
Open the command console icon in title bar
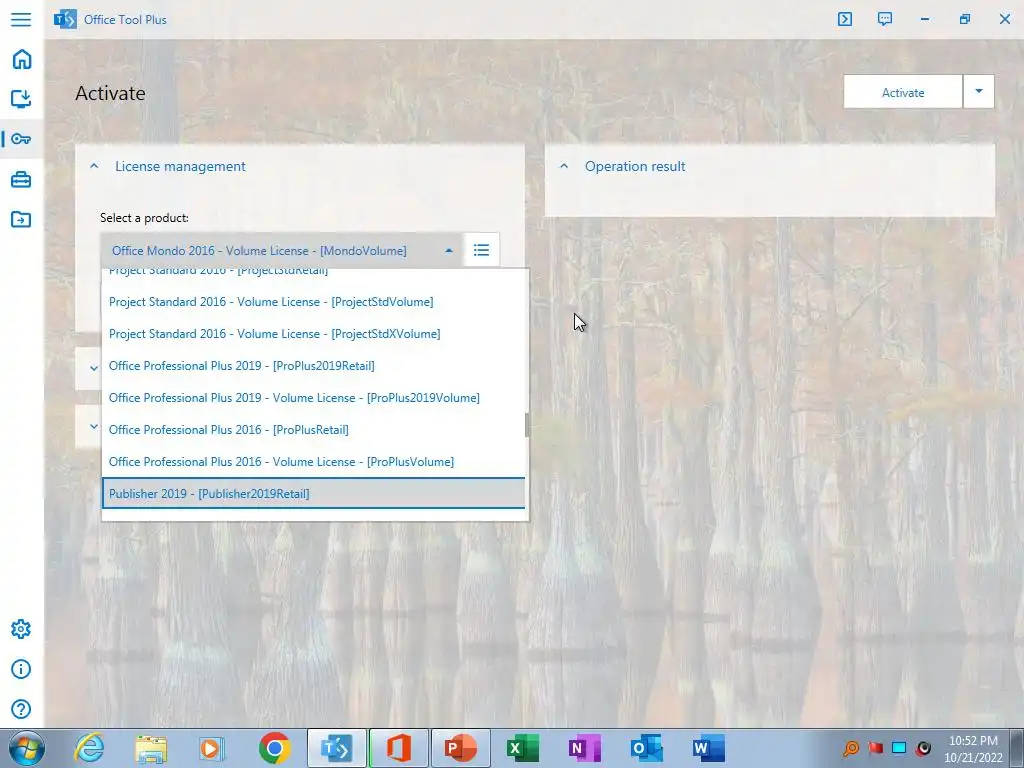[x=845, y=19]
